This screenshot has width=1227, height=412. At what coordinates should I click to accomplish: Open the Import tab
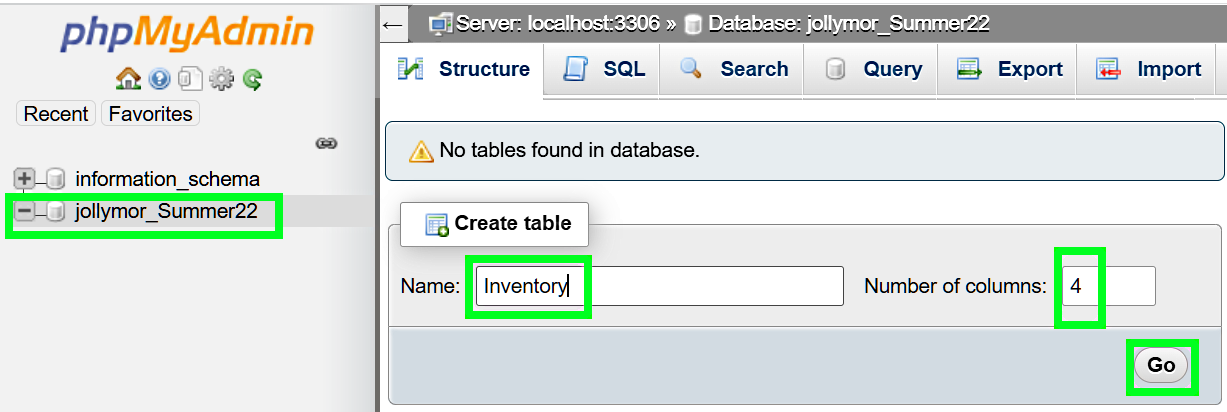[1148, 69]
